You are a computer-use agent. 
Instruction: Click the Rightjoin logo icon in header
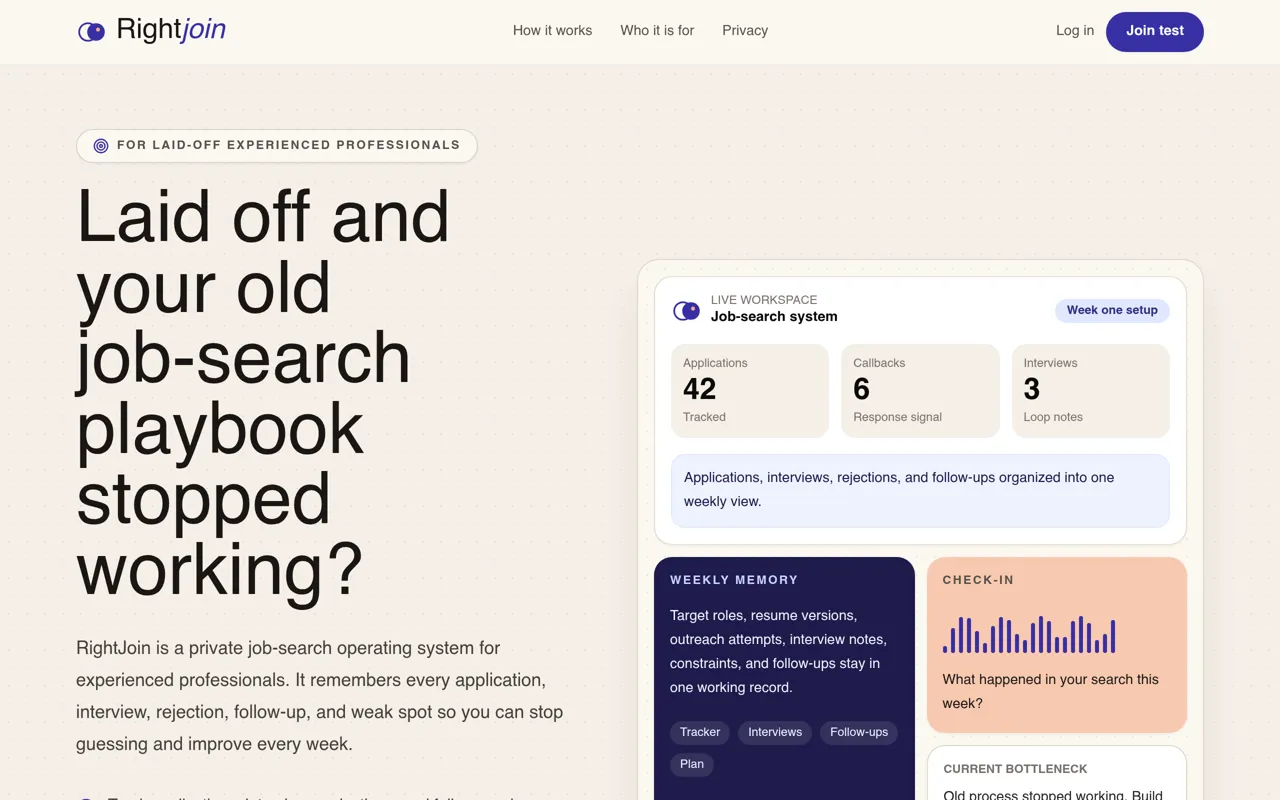pos(91,32)
